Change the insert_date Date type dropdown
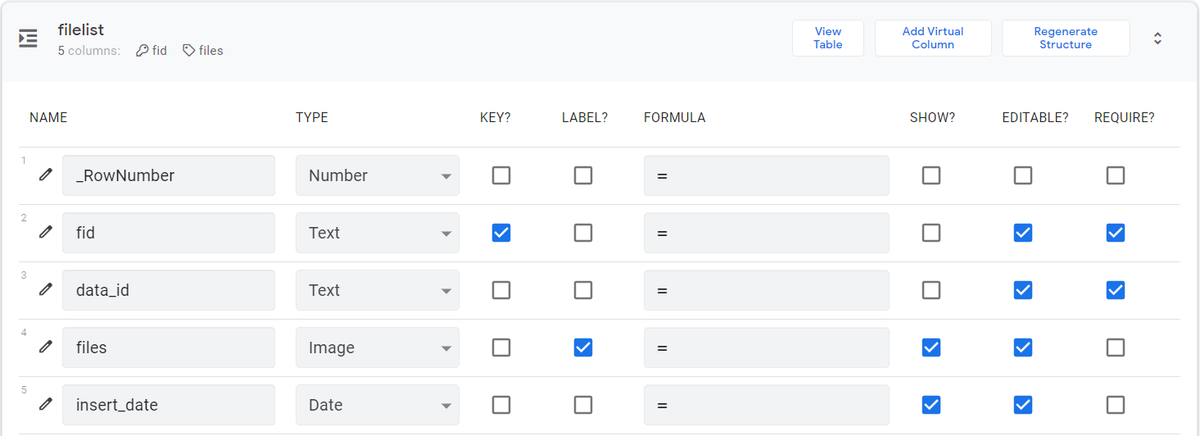 click(377, 405)
